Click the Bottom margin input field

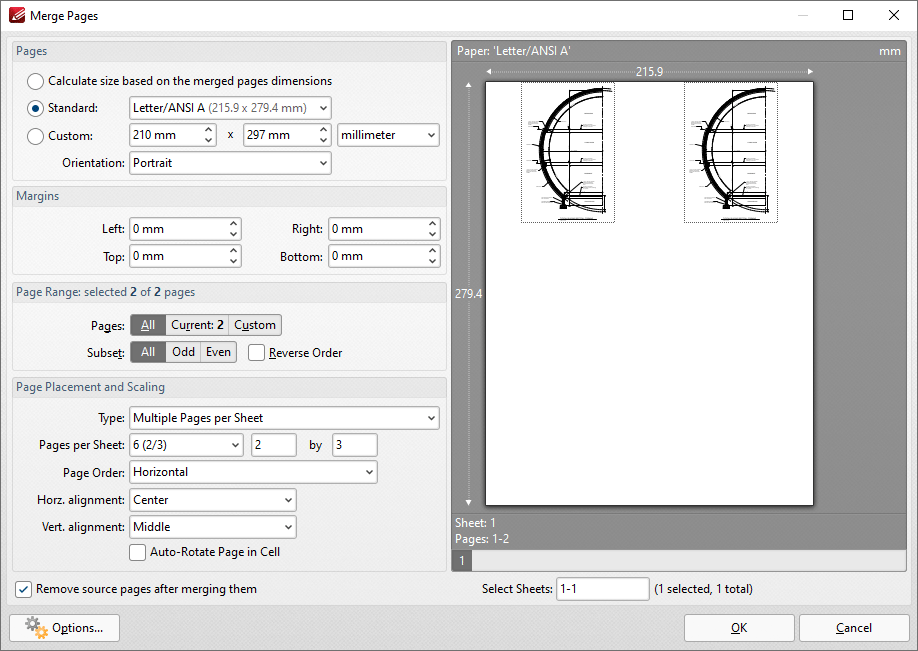(378, 256)
